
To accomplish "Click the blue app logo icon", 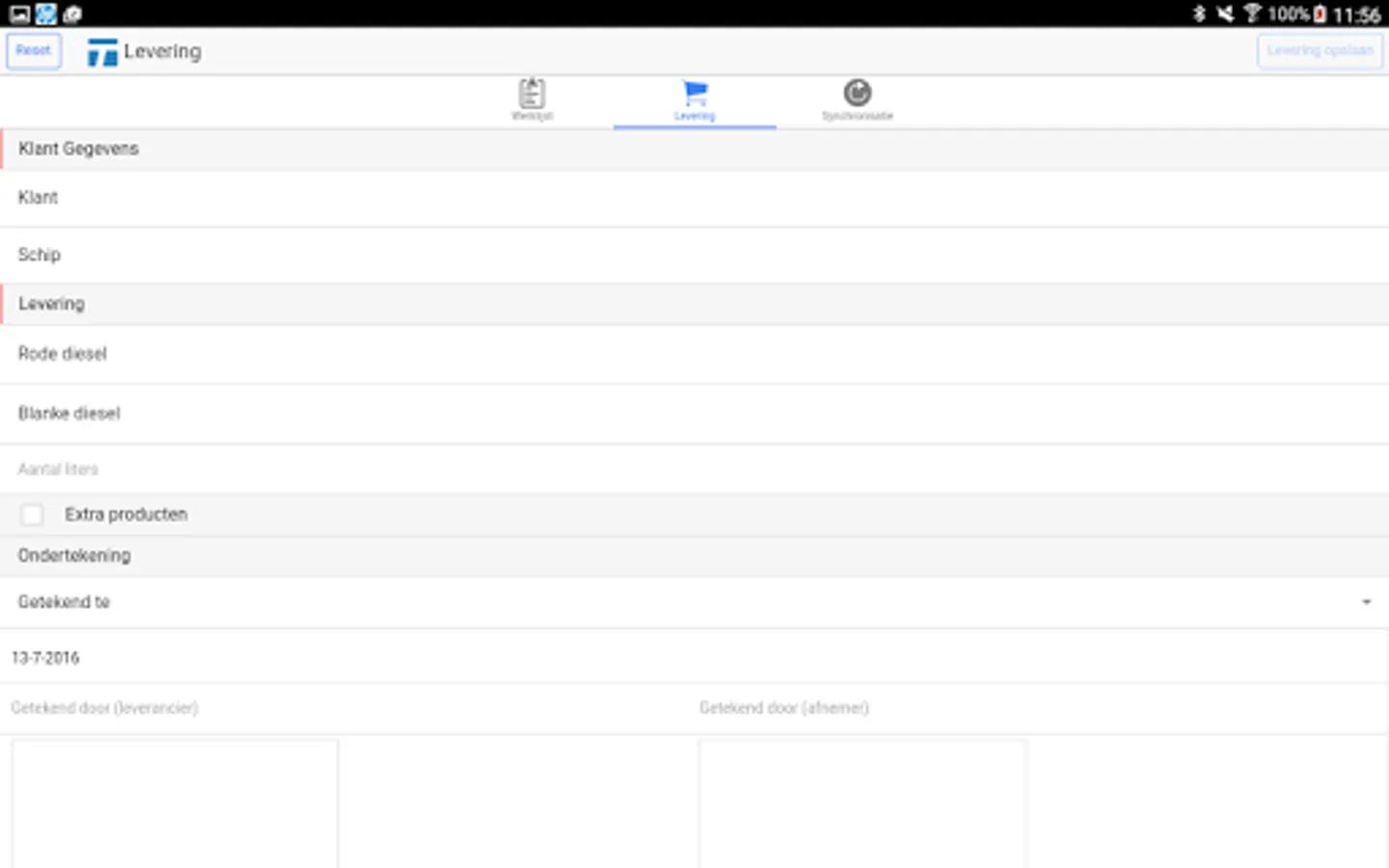I will click(102, 52).
